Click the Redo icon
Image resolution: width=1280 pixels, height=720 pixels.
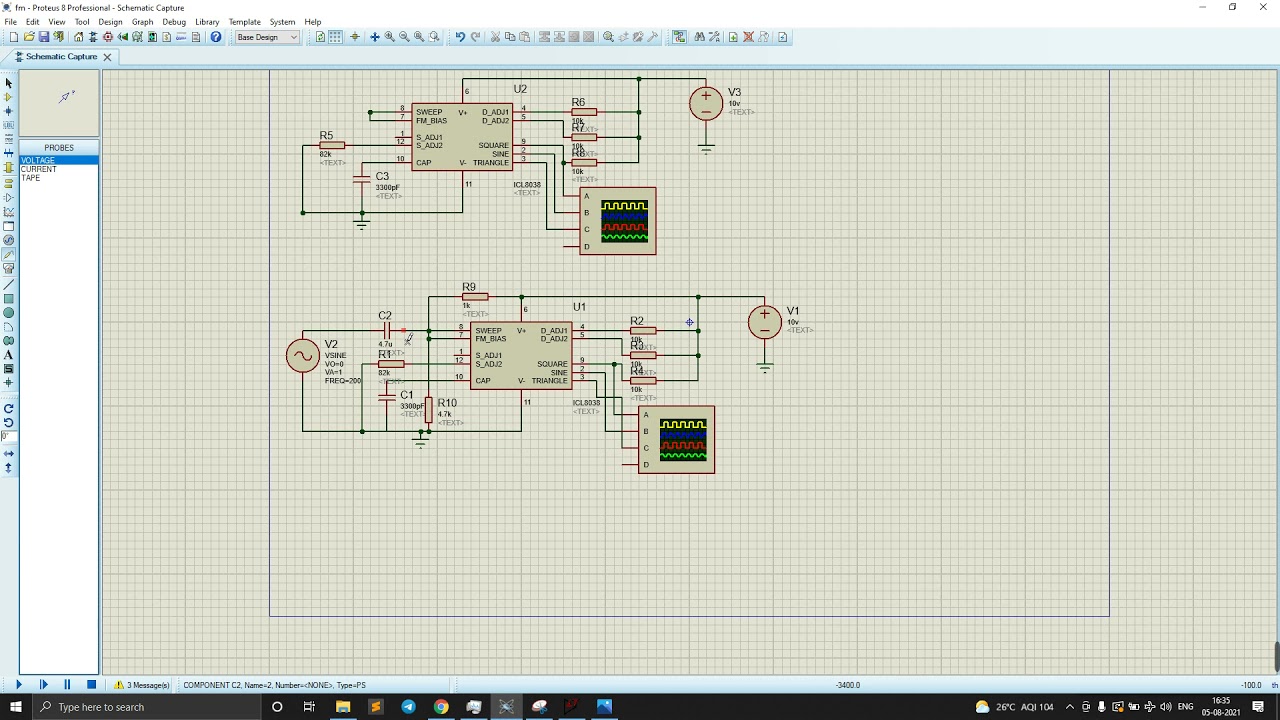point(474,37)
